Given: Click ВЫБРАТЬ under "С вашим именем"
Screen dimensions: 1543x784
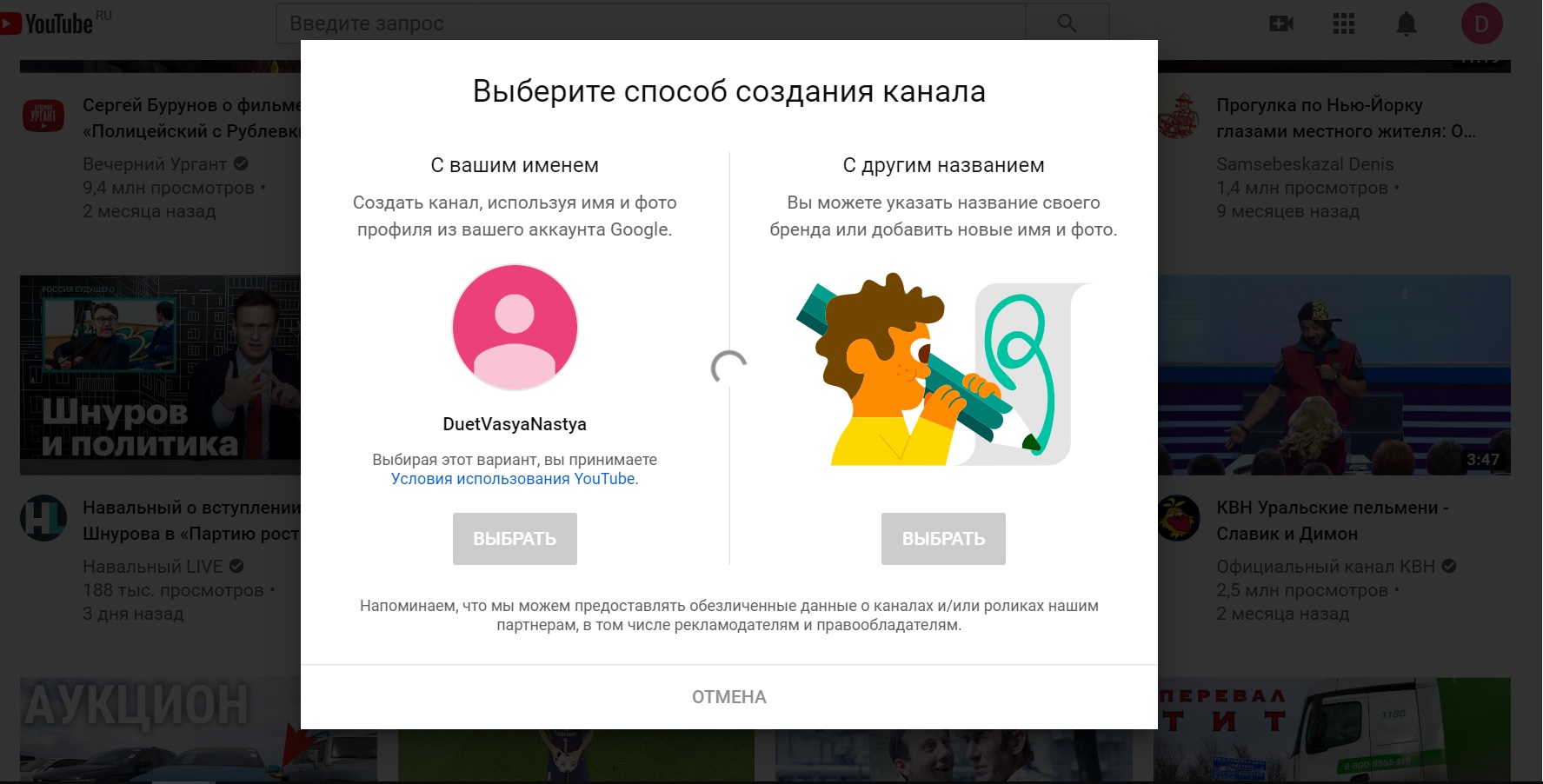Looking at the screenshot, I should [x=515, y=539].
